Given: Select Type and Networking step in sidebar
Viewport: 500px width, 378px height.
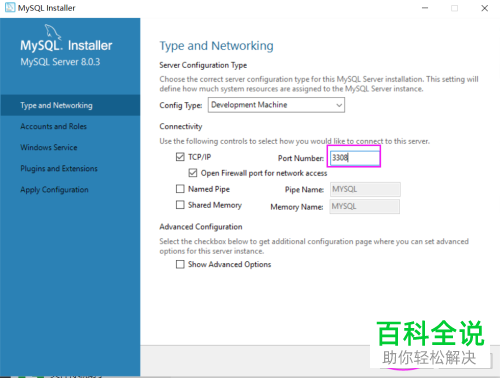Looking at the screenshot, I should [x=70, y=105].
